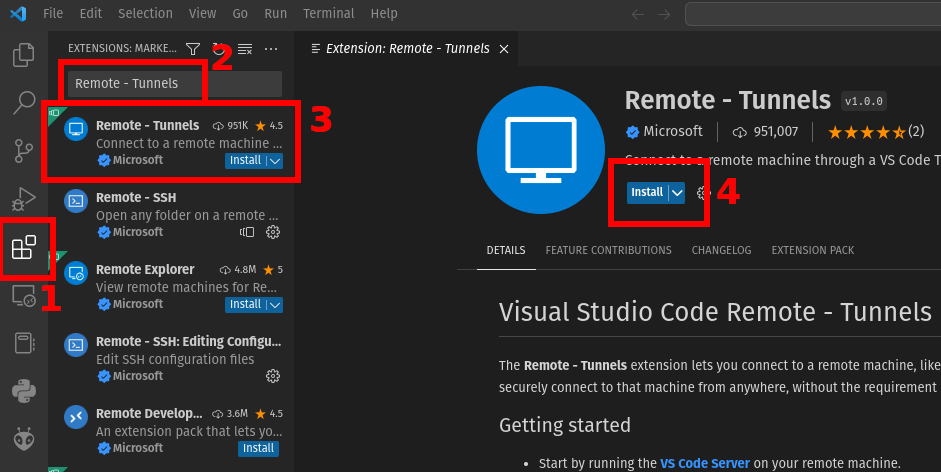The width and height of the screenshot is (941, 472).
Task: Open Remote Explorer in activity bar
Action: (x=23, y=295)
